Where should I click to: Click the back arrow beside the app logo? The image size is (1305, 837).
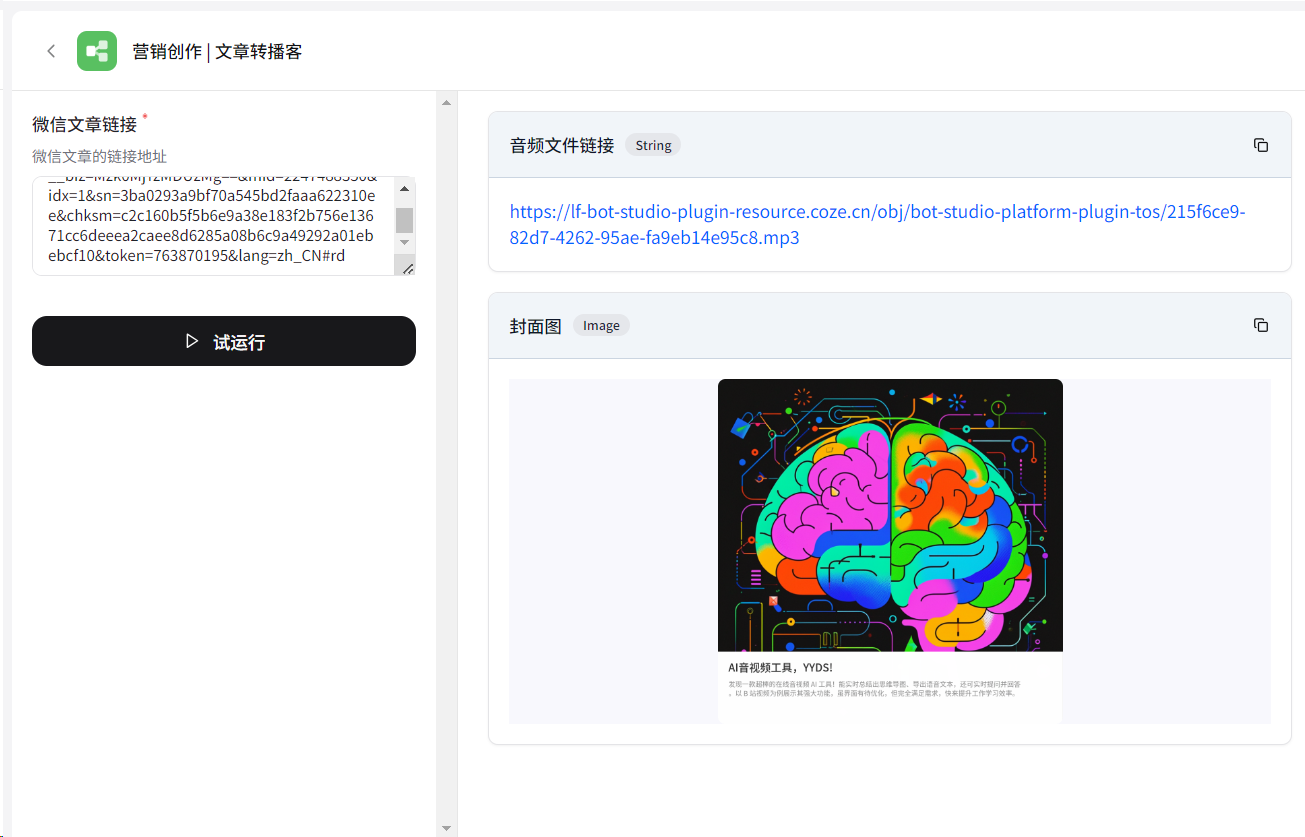click(x=51, y=51)
